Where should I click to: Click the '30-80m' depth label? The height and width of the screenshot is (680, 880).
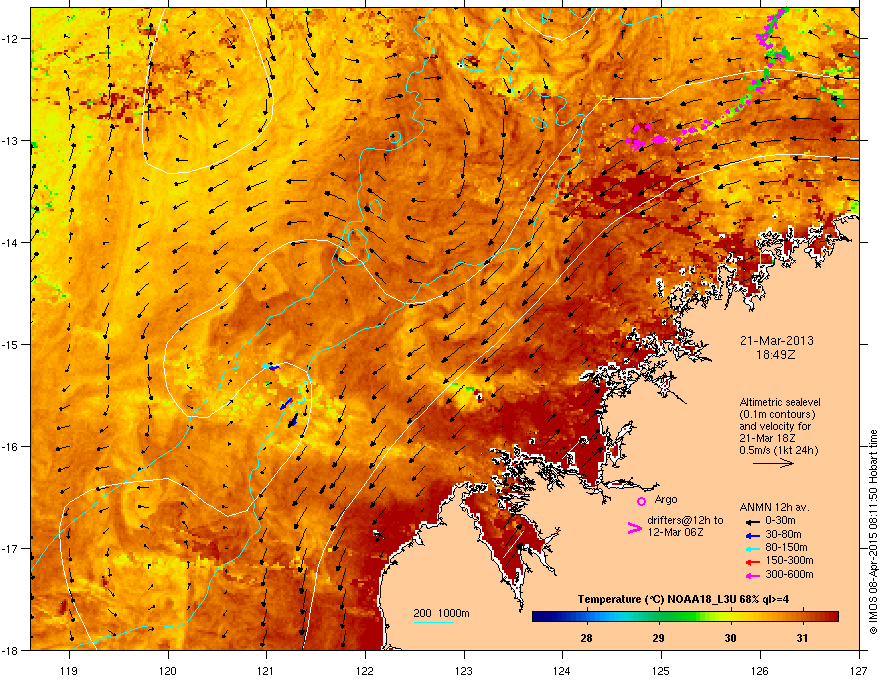point(783,534)
